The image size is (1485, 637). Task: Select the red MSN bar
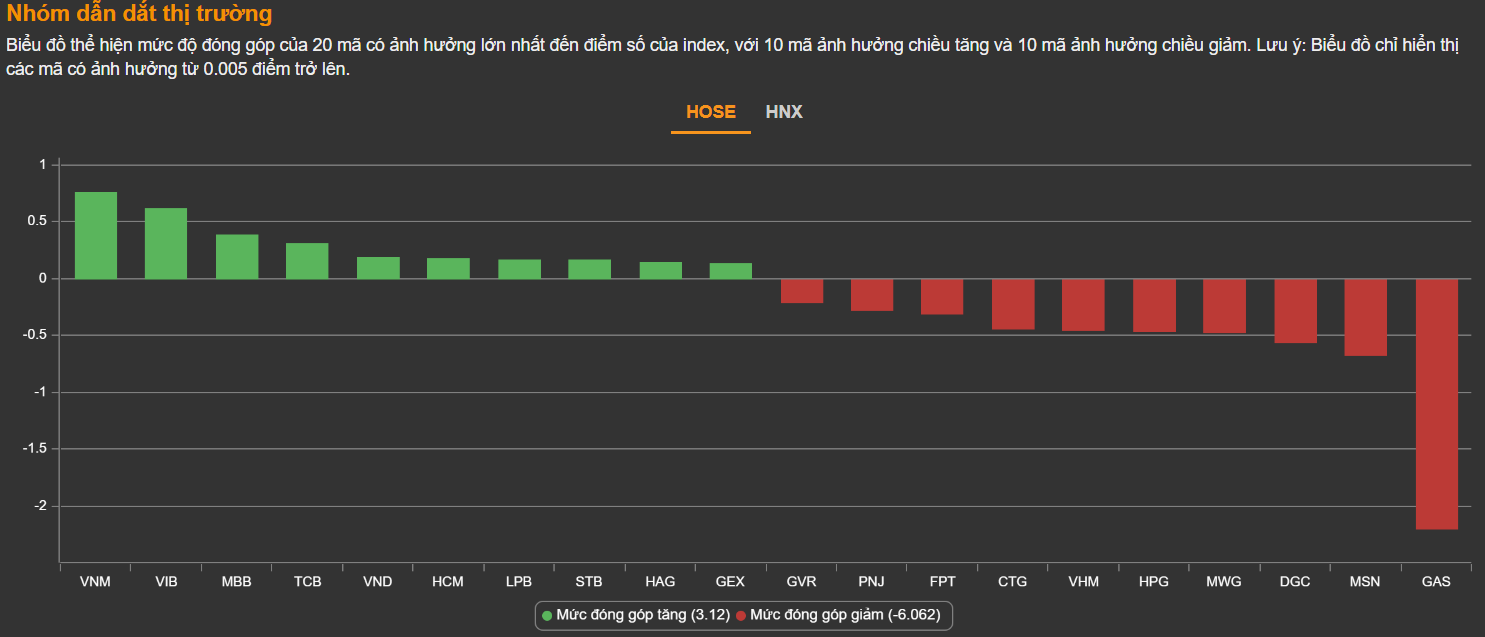(1365, 317)
